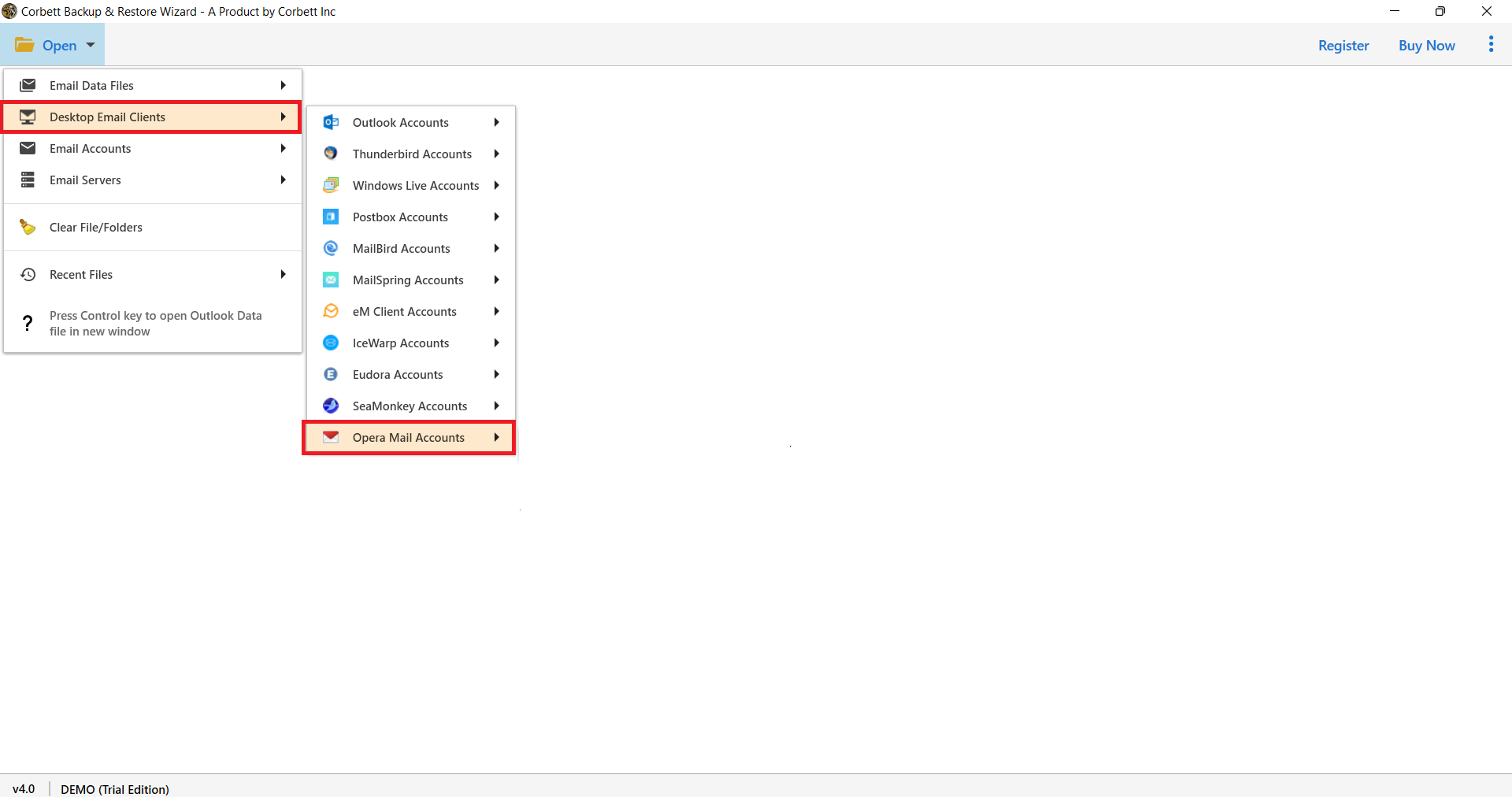Choose Outlook Accounts menu entry

point(411,122)
